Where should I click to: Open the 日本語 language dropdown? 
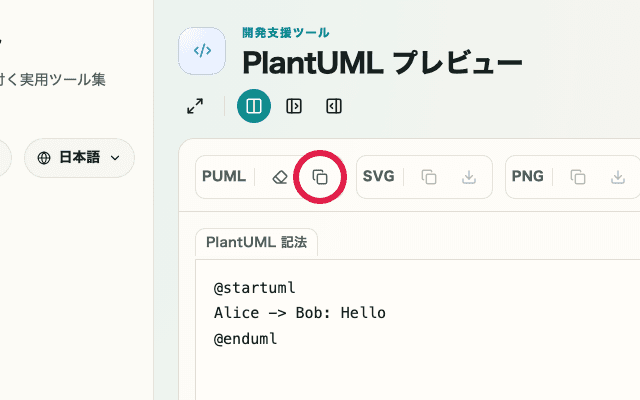coord(79,158)
